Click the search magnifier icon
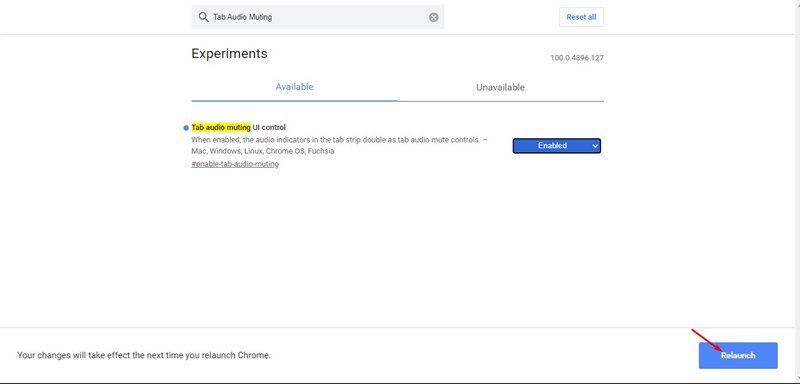 pos(203,17)
